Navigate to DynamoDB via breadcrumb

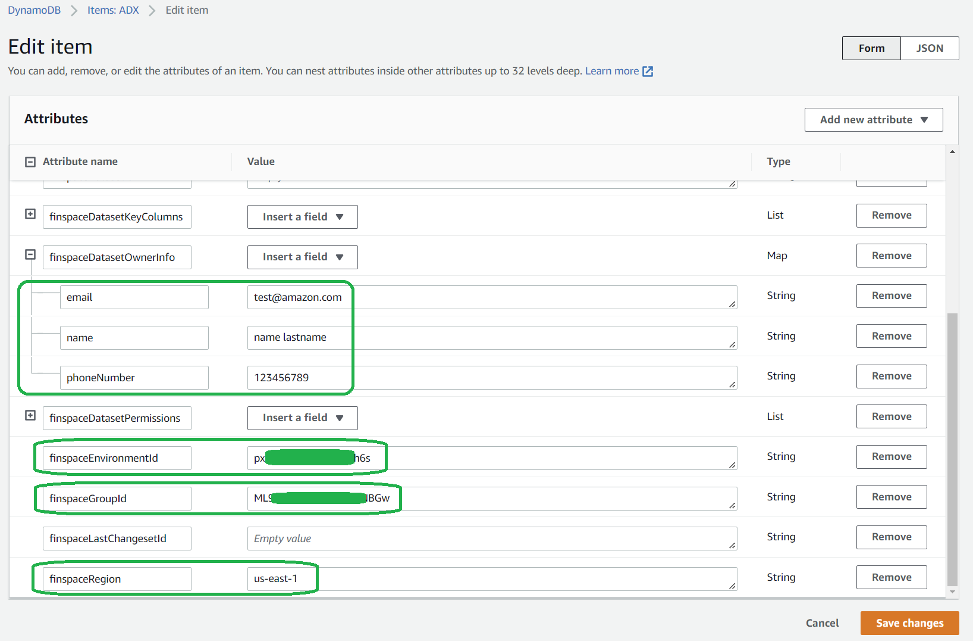[34, 10]
